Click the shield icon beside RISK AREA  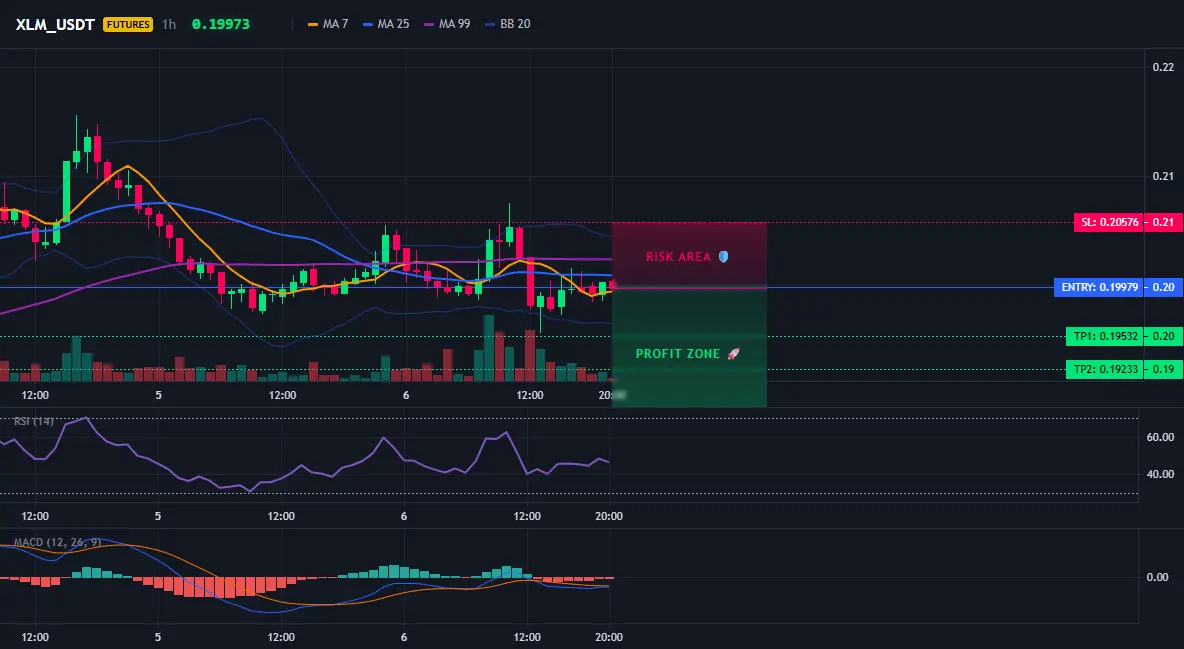pyautogui.click(x=723, y=257)
